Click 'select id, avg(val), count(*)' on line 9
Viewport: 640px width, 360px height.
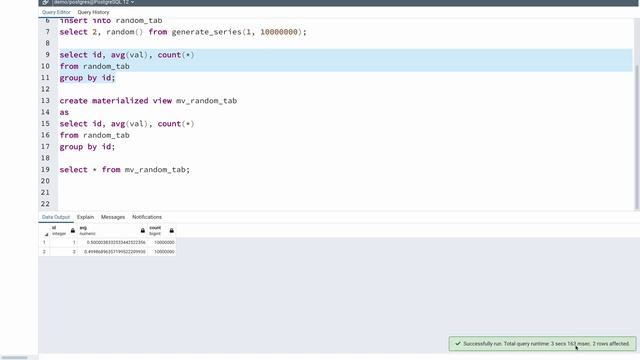pyautogui.click(x=127, y=55)
